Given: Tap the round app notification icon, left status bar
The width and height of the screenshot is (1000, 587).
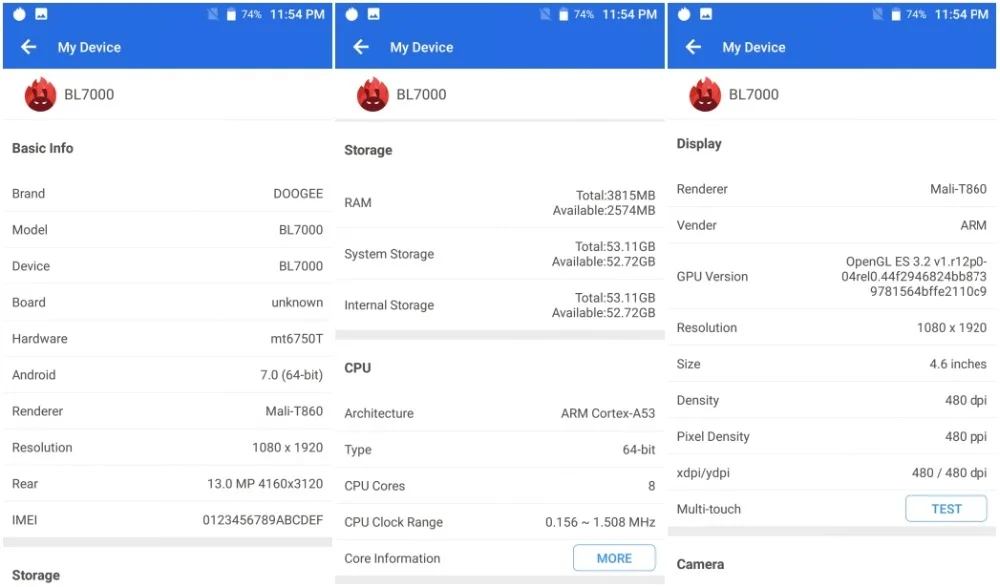Looking at the screenshot, I should (19, 13).
